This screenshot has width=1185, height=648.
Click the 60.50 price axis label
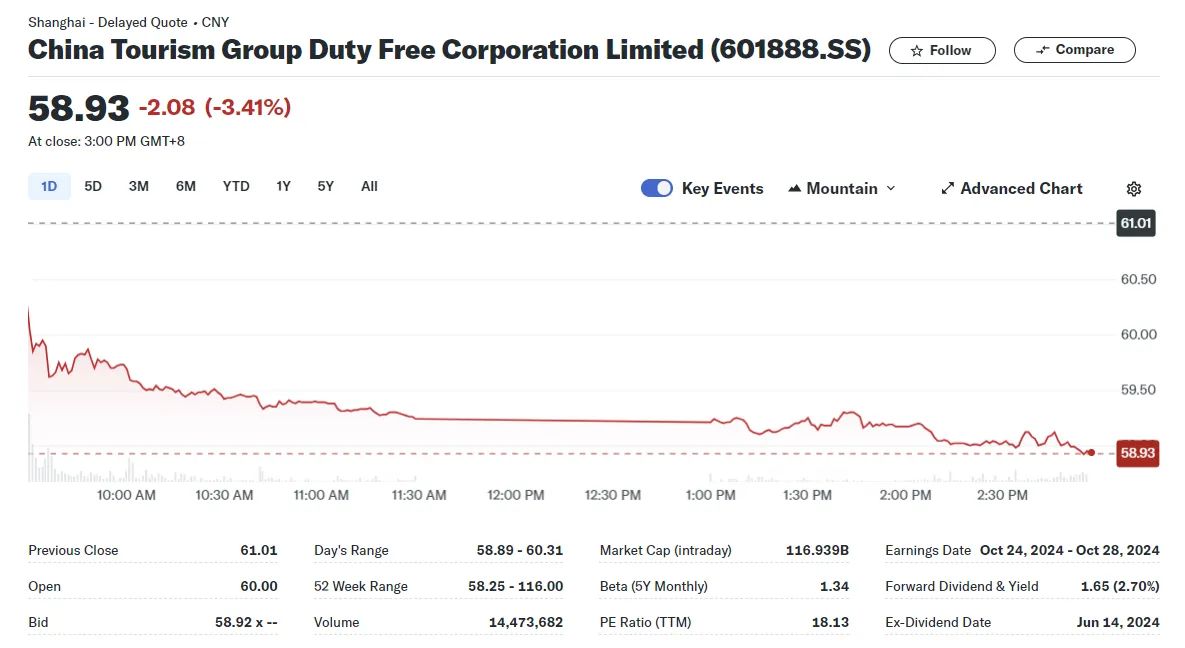tap(1138, 280)
